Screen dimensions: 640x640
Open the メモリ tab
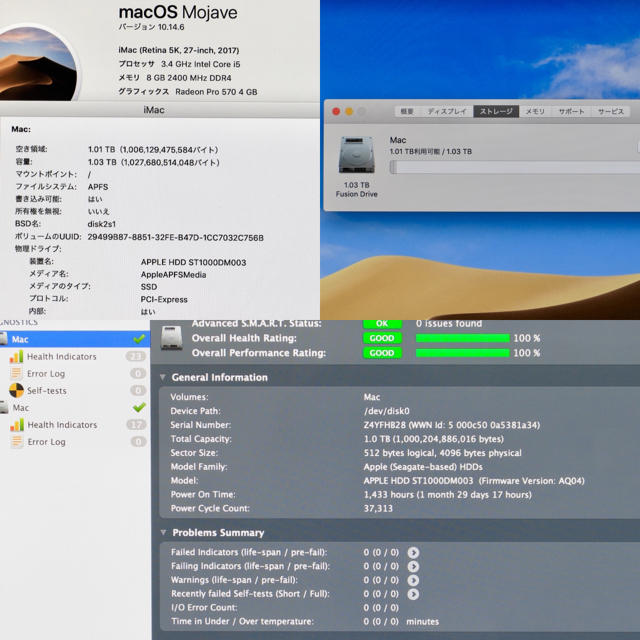tap(535, 111)
